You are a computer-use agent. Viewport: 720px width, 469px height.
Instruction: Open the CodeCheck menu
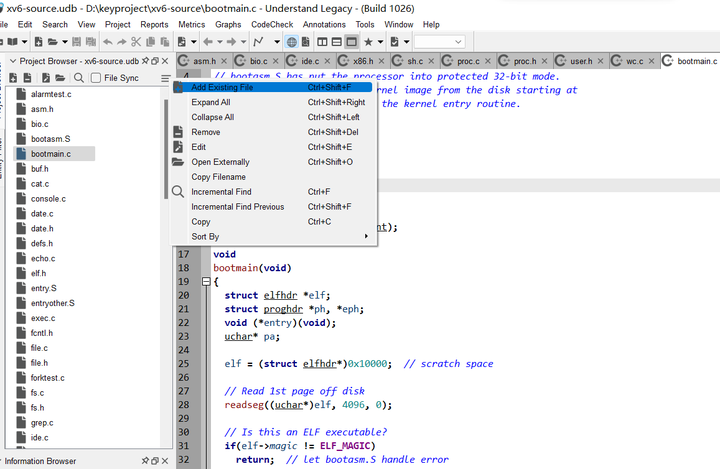(272, 24)
